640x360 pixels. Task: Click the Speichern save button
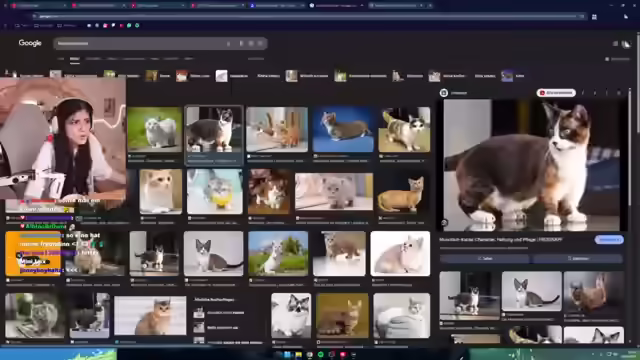[x=578, y=258]
